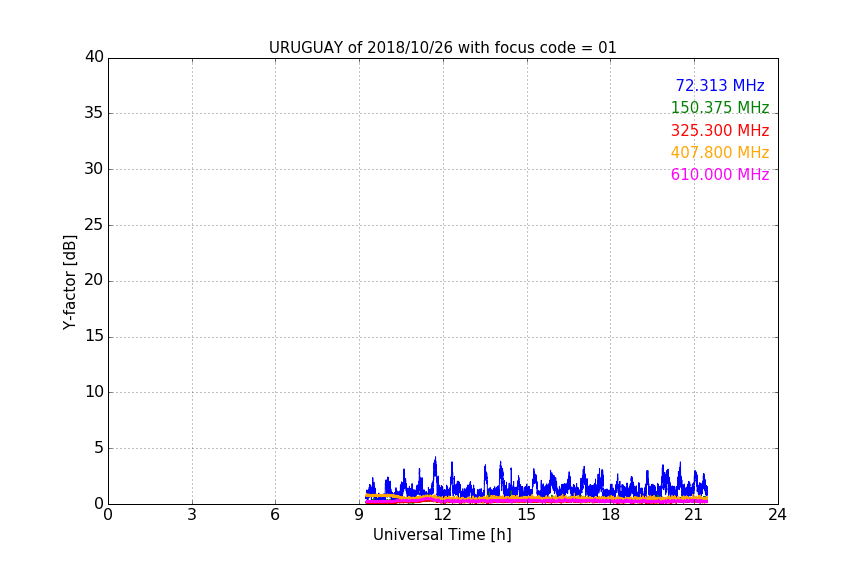Click the x-axis tick label 12
The image size is (864, 576).
pyautogui.click(x=443, y=515)
